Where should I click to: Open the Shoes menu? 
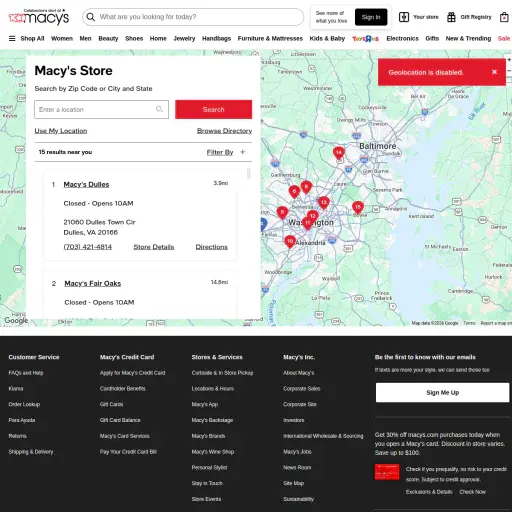[134, 38]
